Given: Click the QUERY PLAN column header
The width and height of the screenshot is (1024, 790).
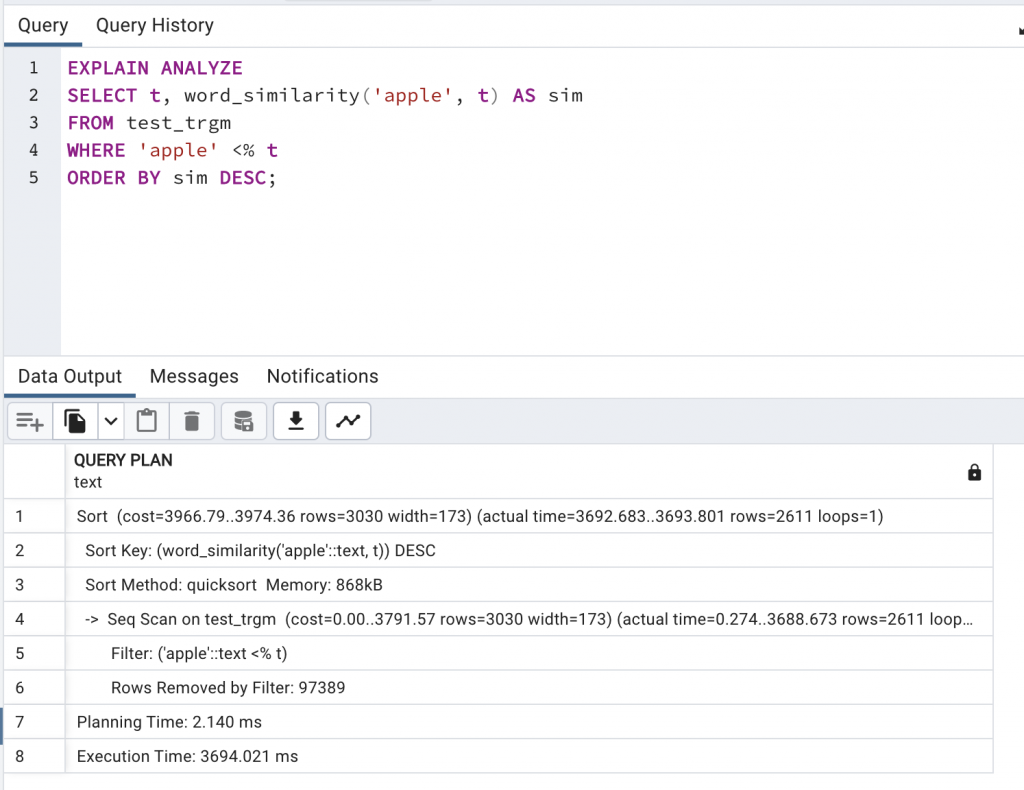Looking at the screenshot, I should coord(529,471).
